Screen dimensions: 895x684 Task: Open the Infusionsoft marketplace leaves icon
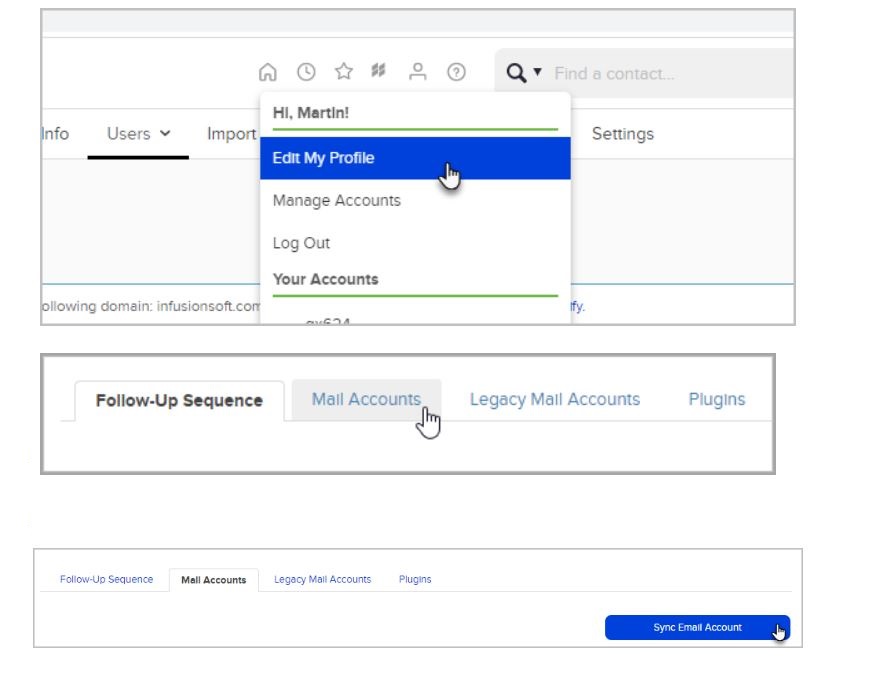point(378,71)
